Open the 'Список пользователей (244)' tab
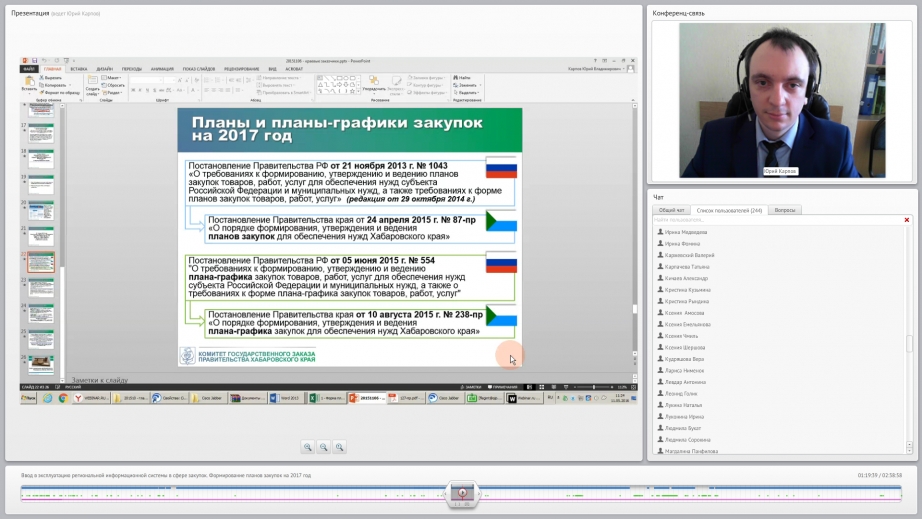Screen dimensions: 922x519 [x=729, y=210]
